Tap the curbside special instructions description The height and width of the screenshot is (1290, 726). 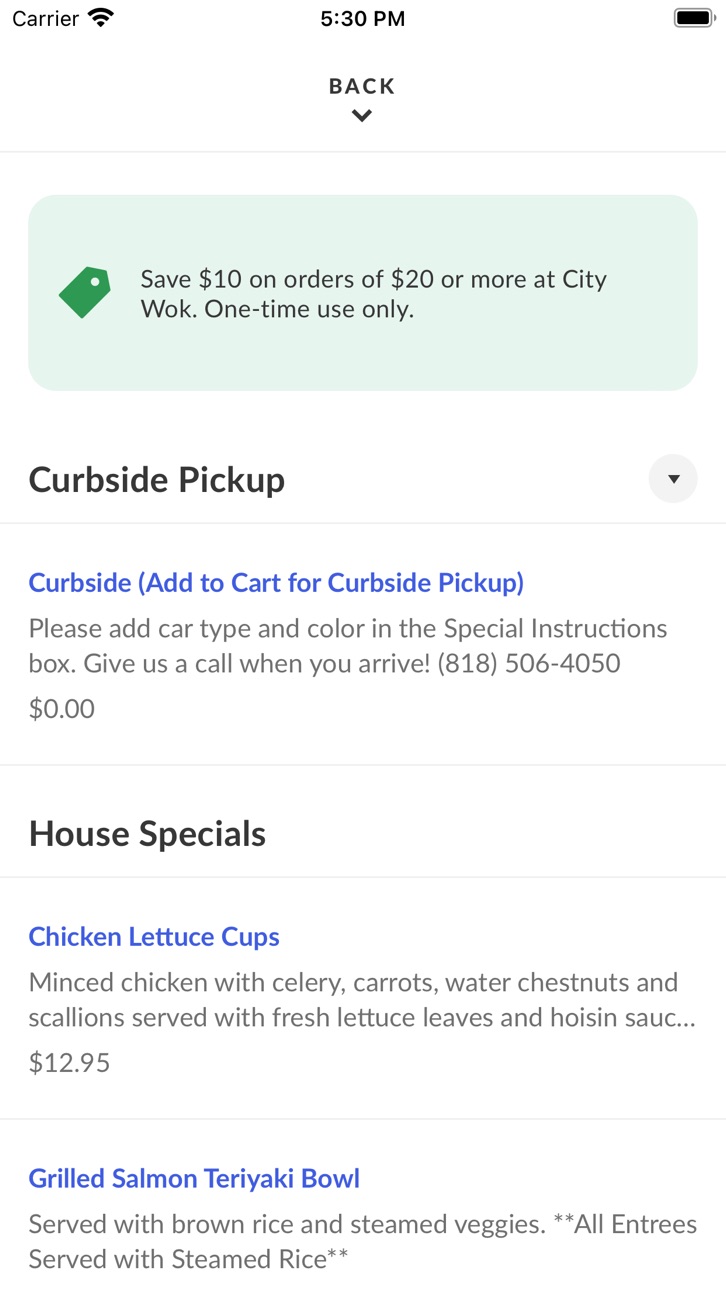pos(348,646)
